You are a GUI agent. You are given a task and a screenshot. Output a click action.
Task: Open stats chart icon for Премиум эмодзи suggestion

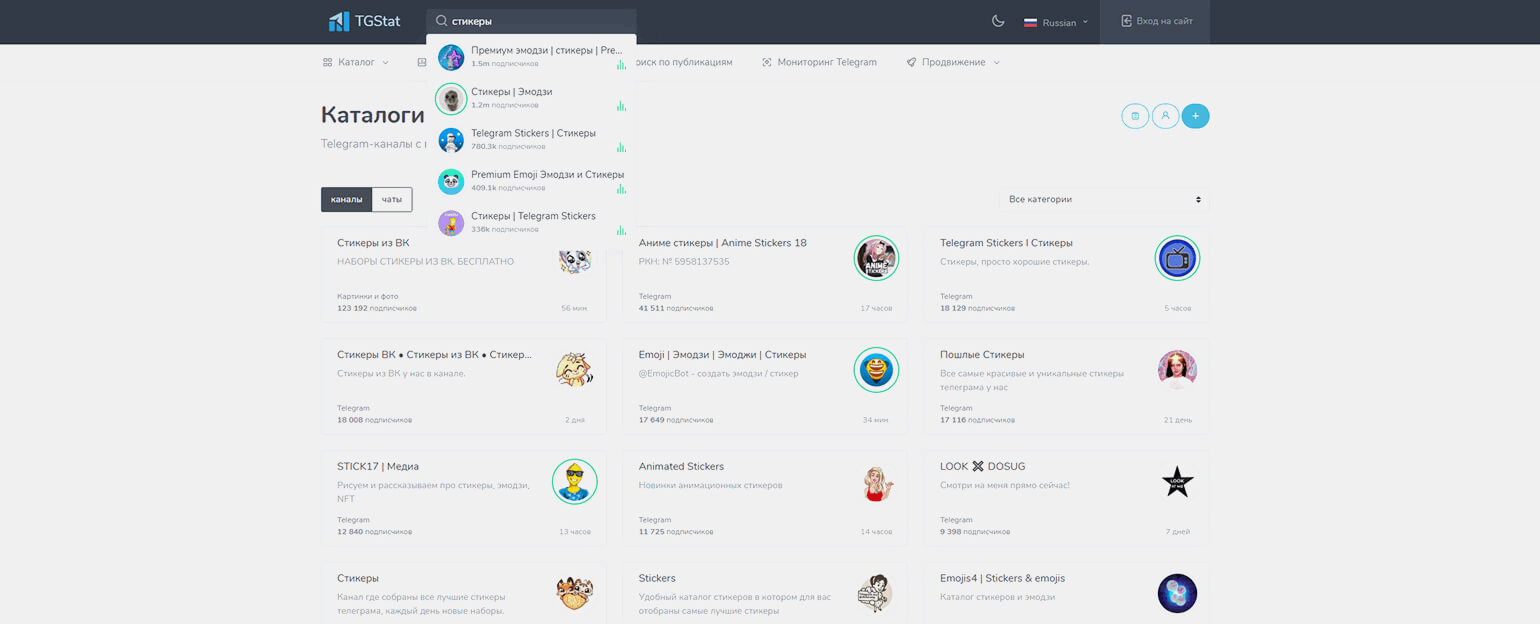tap(621, 65)
